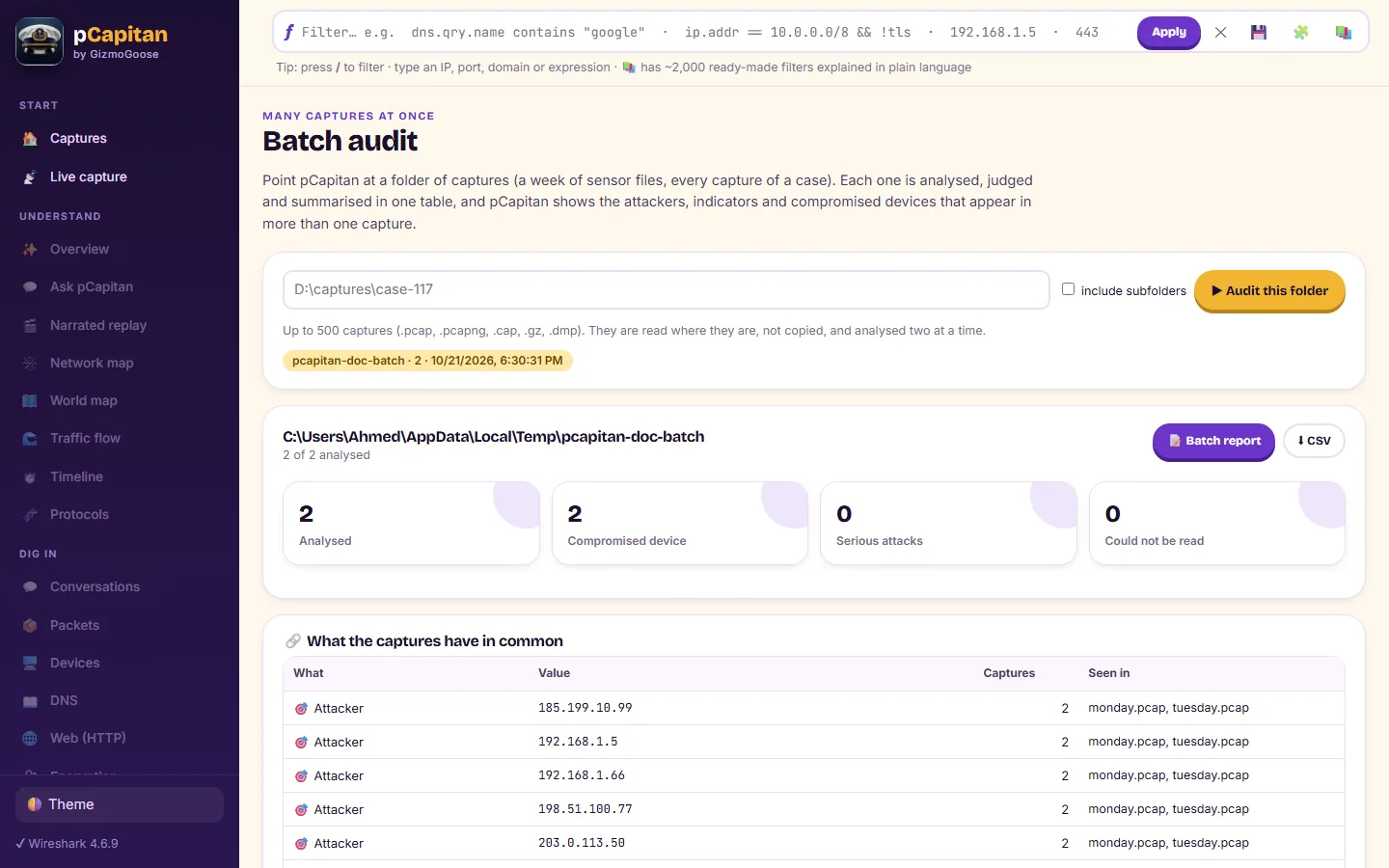The height and width of the screenshot is (868, 1389).
Task: Click the save filter floppy disk icon
Action: click(x=1259, y=33)
